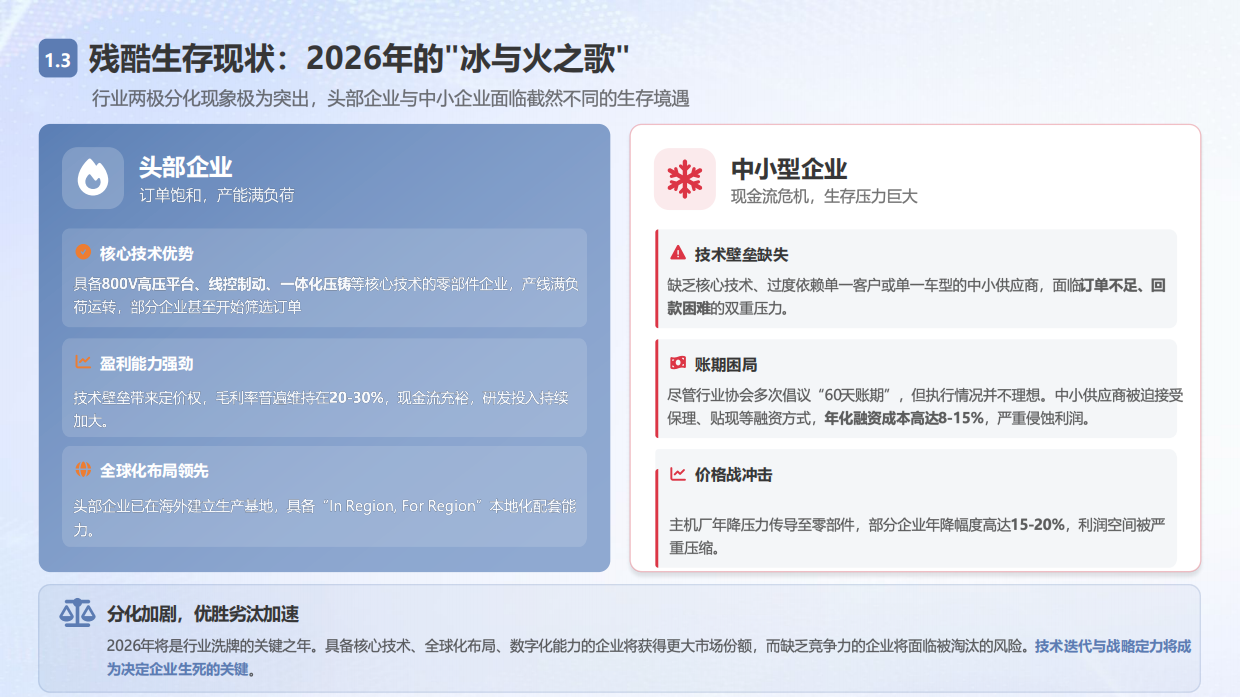1240x697 pixels.
Task: Click the paragraph mentioning 800V高压平台
Action: click(326, 296)
